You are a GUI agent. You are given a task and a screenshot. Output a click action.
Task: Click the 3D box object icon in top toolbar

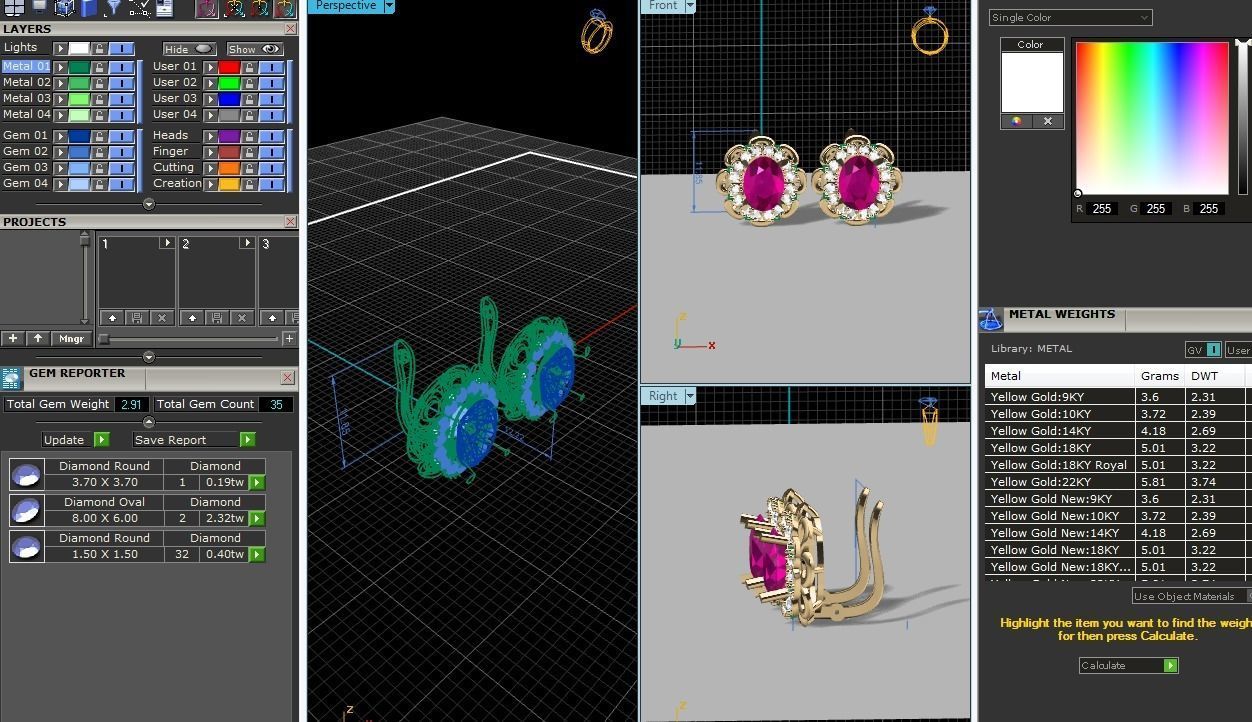[x=64, y=8]
